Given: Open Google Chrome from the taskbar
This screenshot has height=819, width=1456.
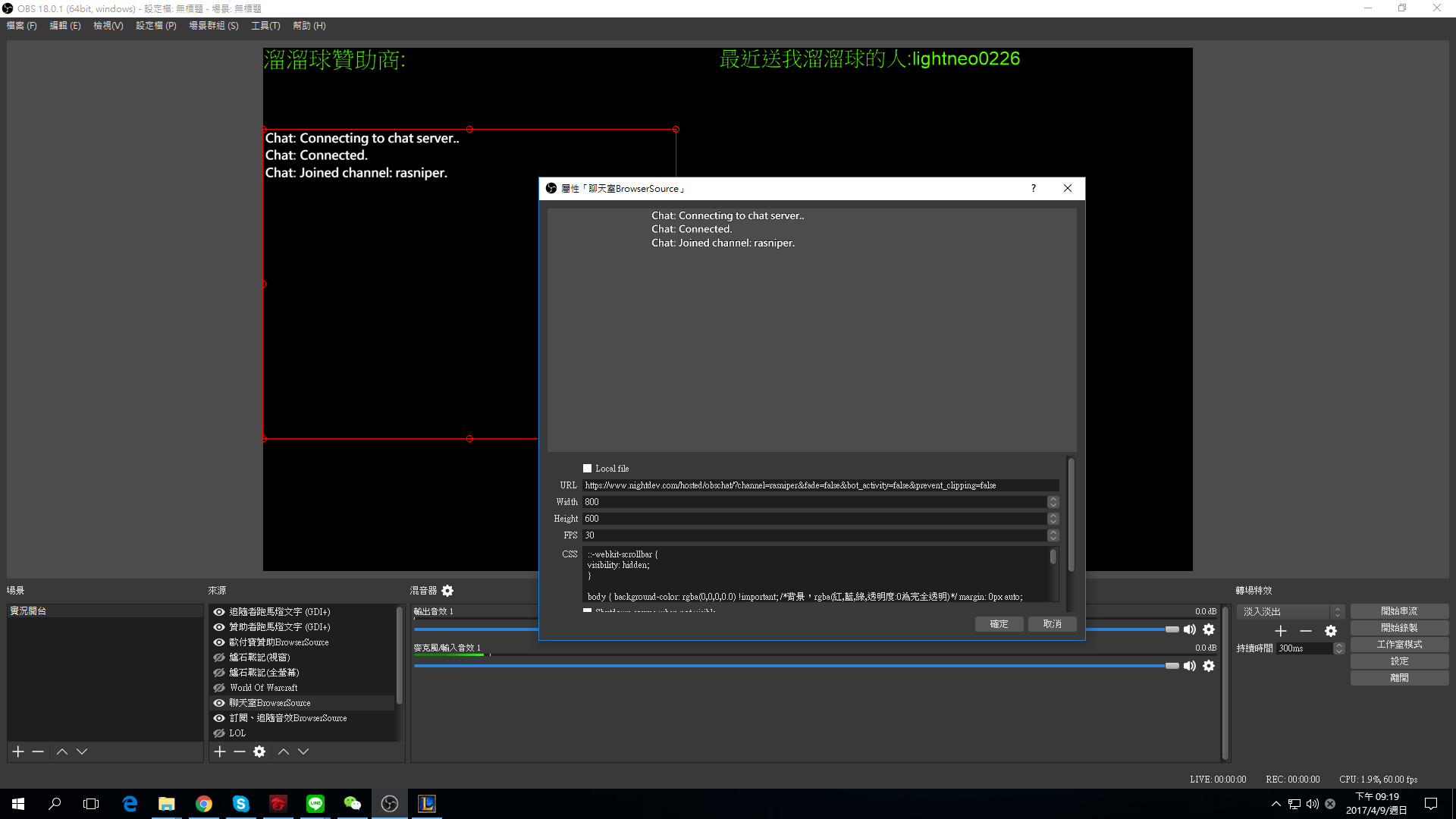Looking at the screenshot, I should 204,804.
